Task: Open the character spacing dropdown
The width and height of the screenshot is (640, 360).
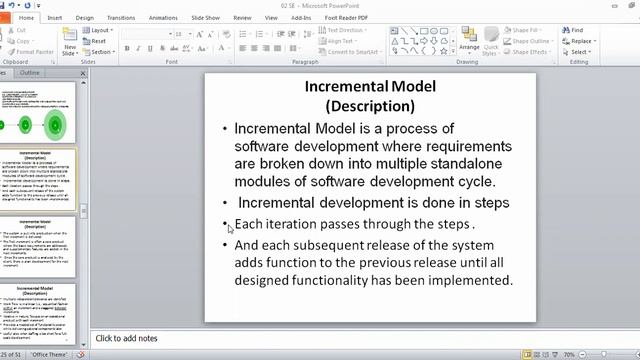Action: tap(187, 49)
